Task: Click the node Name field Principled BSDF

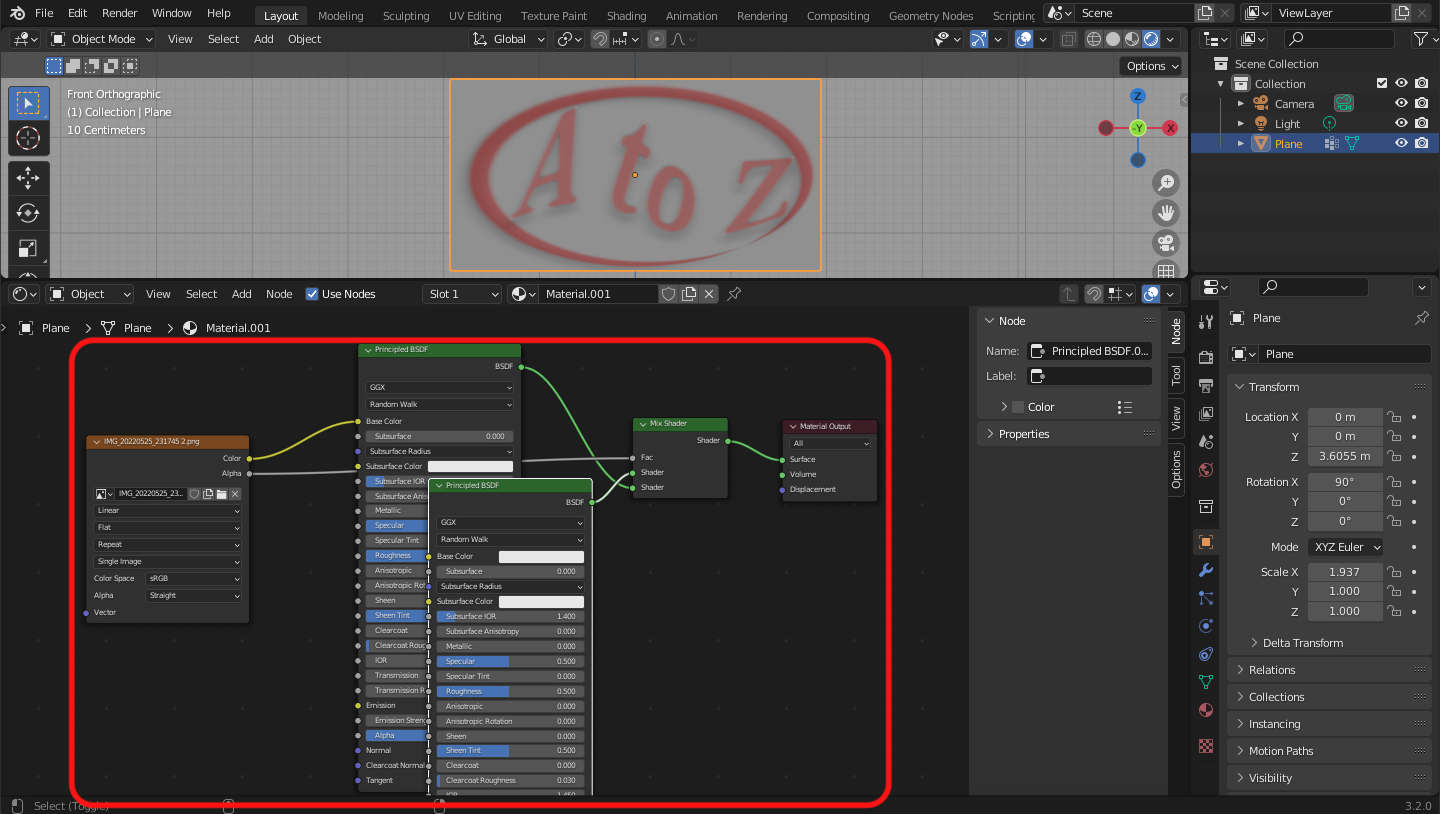Action: pyautogui.click(x=1089, y=351)
